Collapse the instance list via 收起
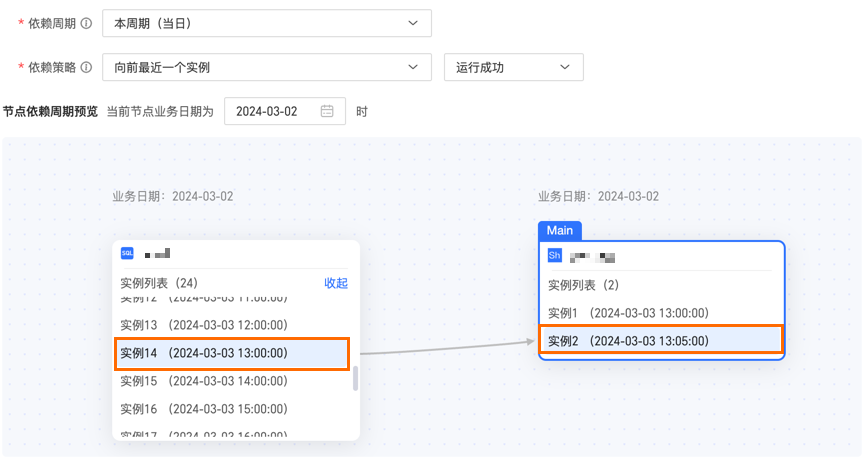 pos(336,283)
